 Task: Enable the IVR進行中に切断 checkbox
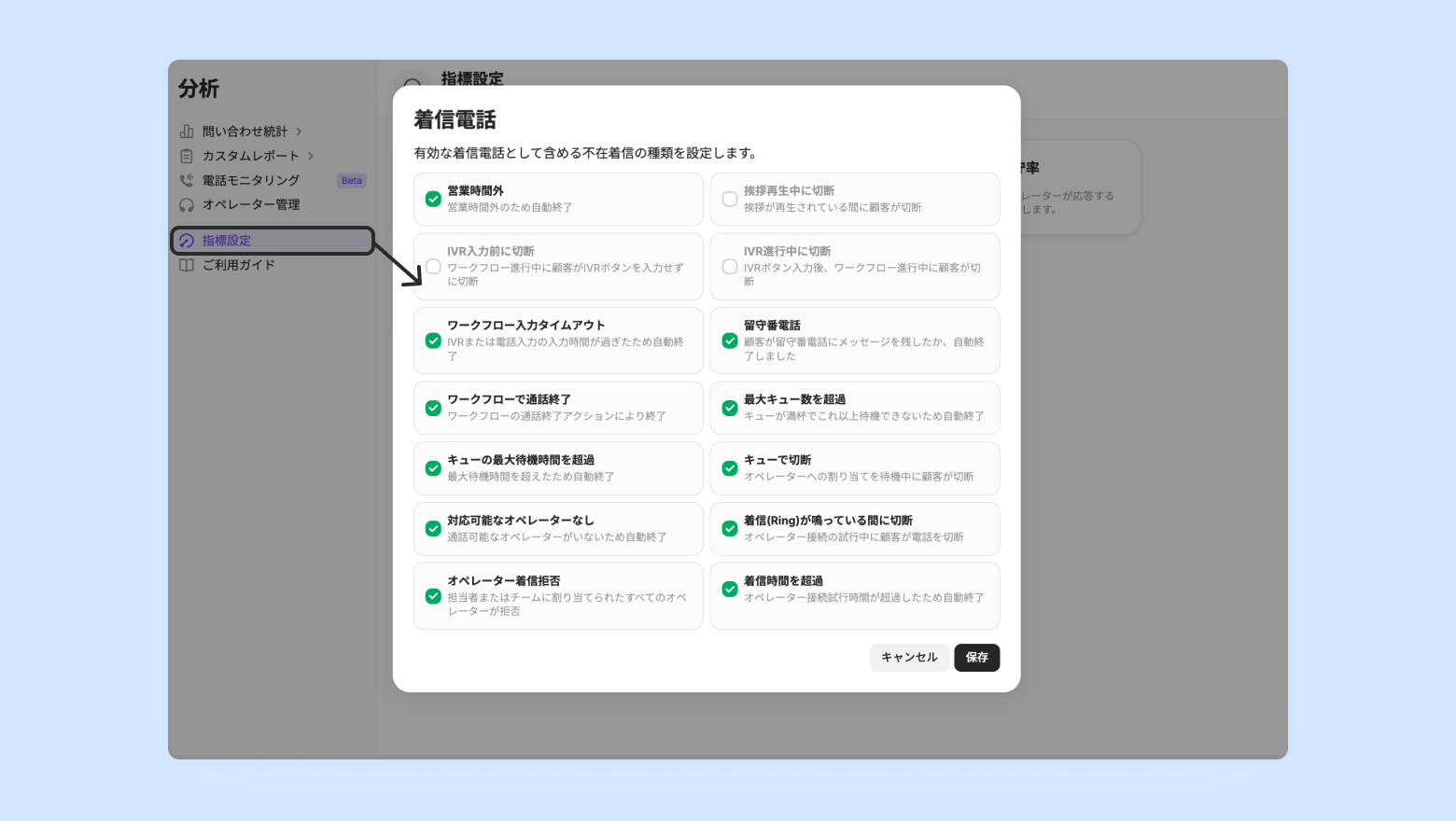click(730, 267)
